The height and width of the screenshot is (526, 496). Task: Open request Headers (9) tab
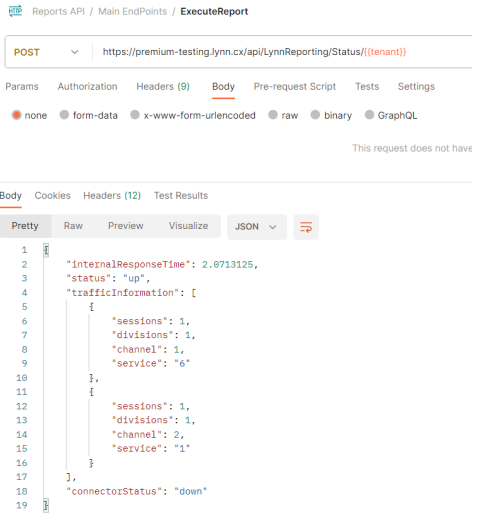(x=163, y=87)
